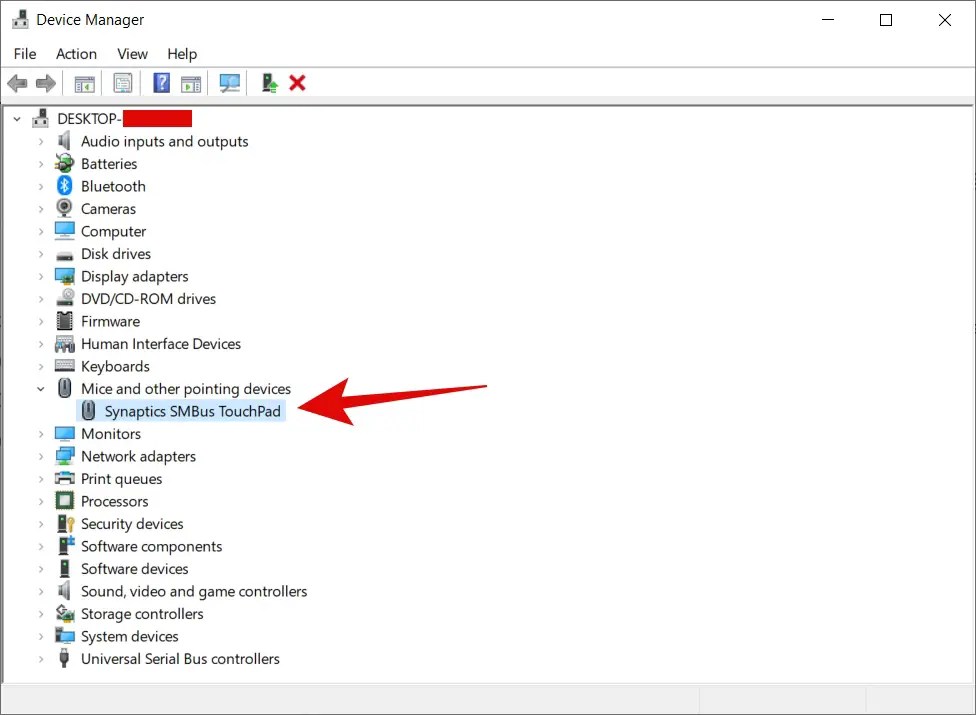Uninstall device using red X toolbar icon

[x=297, y=82]
